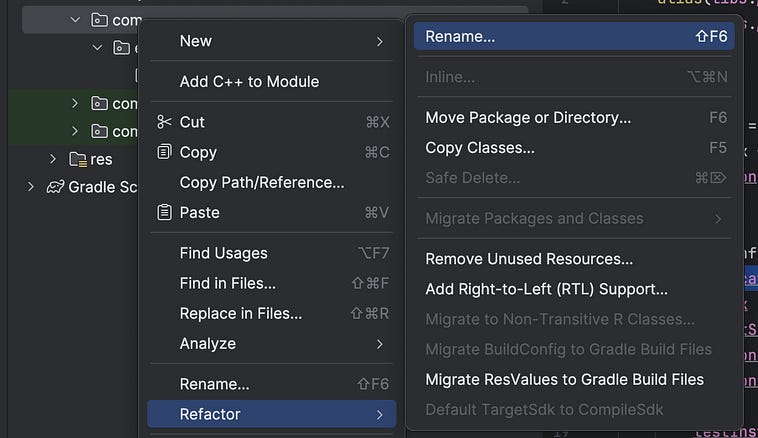Screen dimensions: 758x438
Task: Select Cut from the context menu
Action: click(271, 122)
